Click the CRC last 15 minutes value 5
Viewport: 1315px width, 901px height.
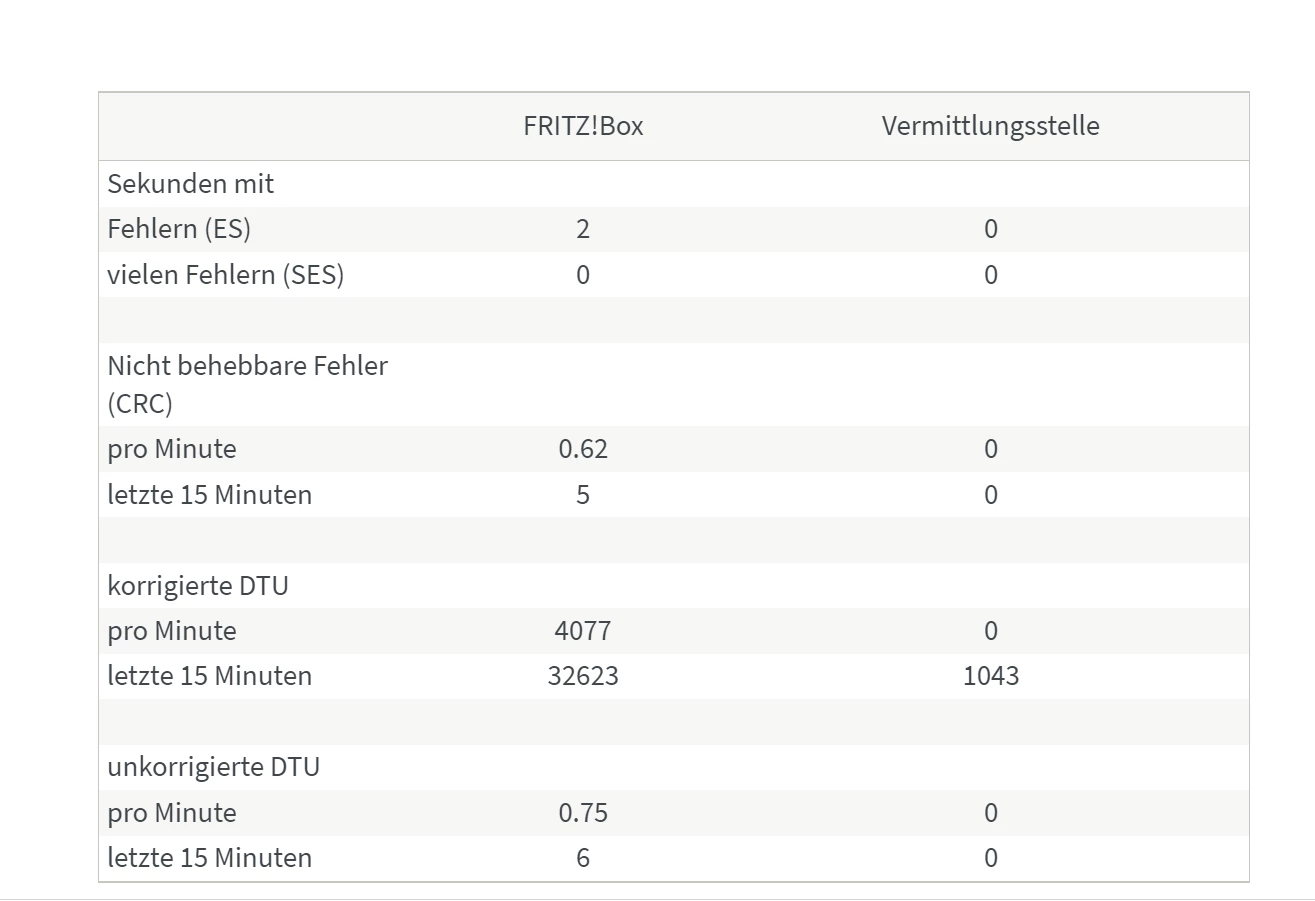(583, 495)
